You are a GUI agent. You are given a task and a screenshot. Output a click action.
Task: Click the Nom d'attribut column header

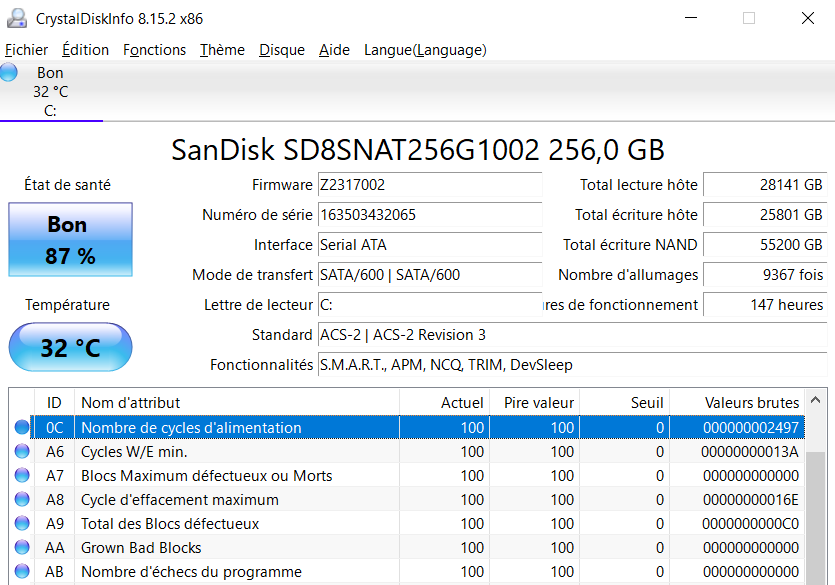[x=237, y=402]
